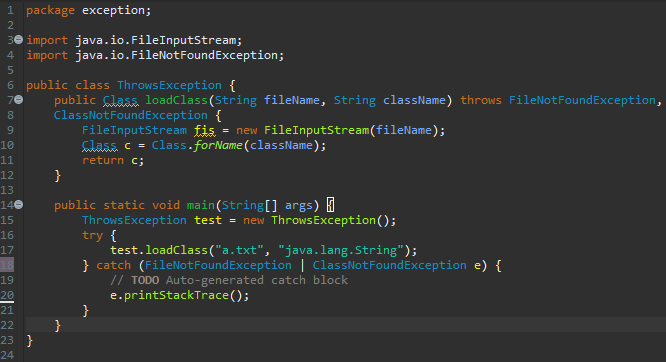Click the 'test' variable declaration on line 15
666x362 pixels.
(208, 220)
